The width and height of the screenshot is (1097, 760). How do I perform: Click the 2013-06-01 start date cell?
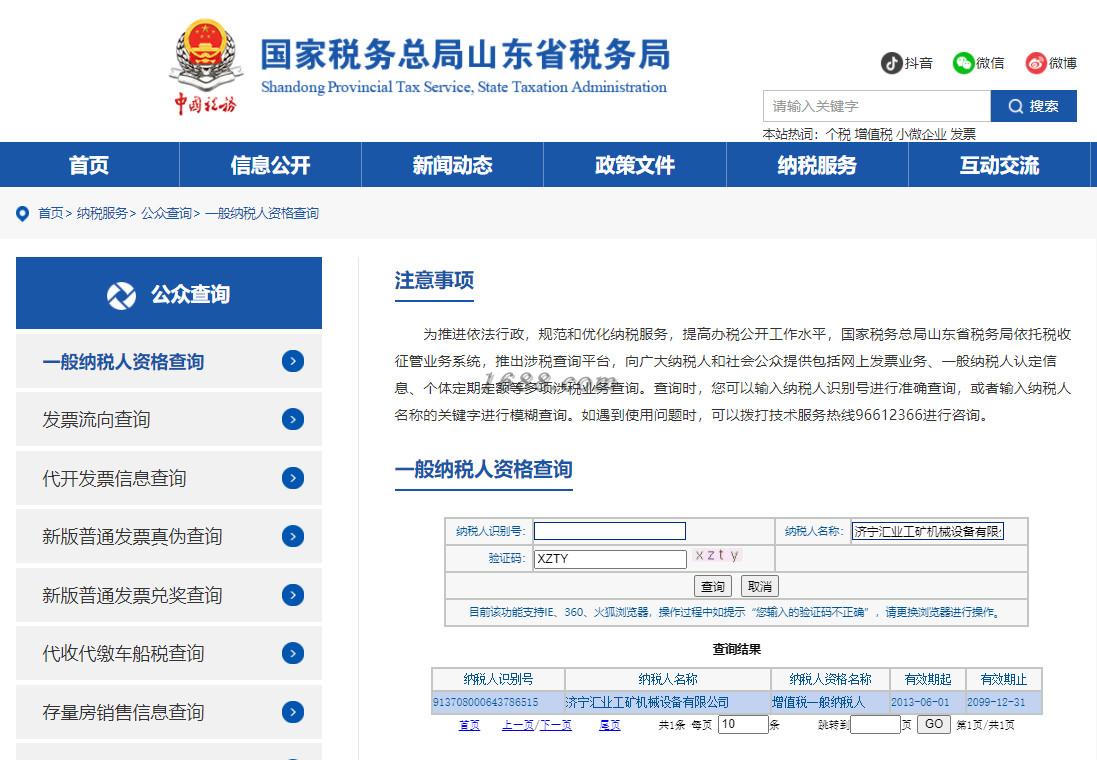[x=928, y=702]
